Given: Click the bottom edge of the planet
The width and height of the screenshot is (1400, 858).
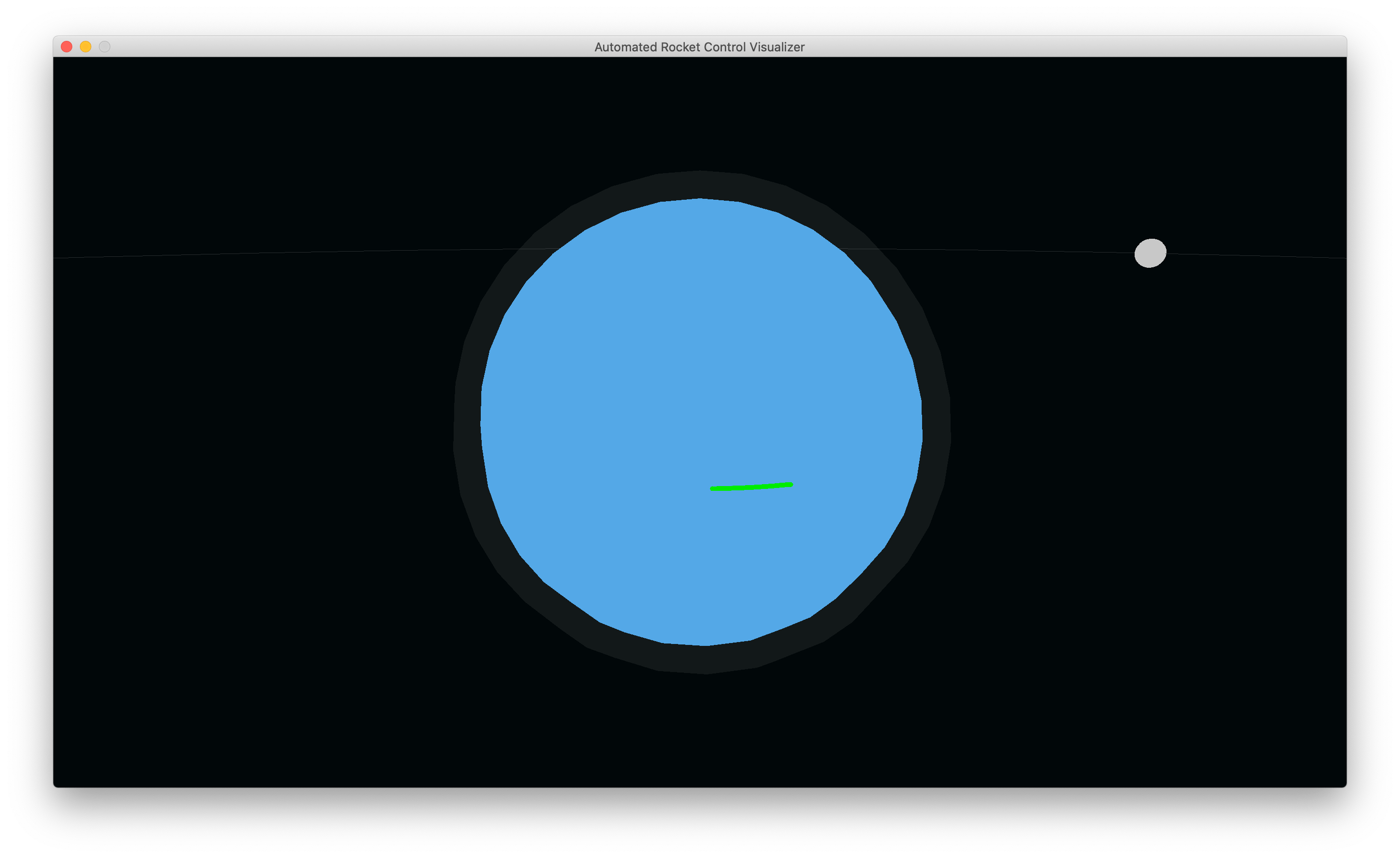Looking at the screenshot, I should (702, 645).
